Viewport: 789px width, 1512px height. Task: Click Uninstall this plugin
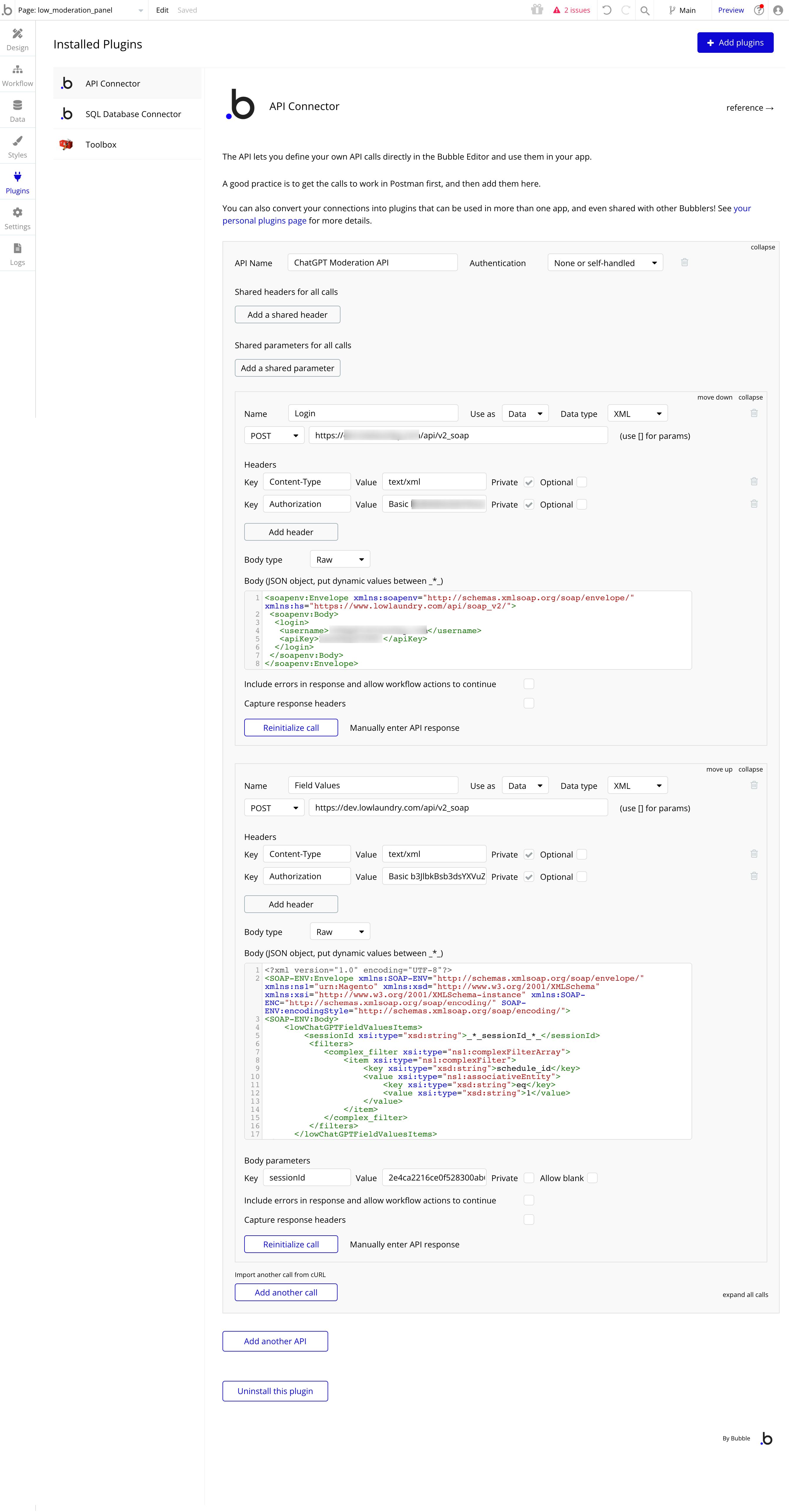[x=275, y=1391]
